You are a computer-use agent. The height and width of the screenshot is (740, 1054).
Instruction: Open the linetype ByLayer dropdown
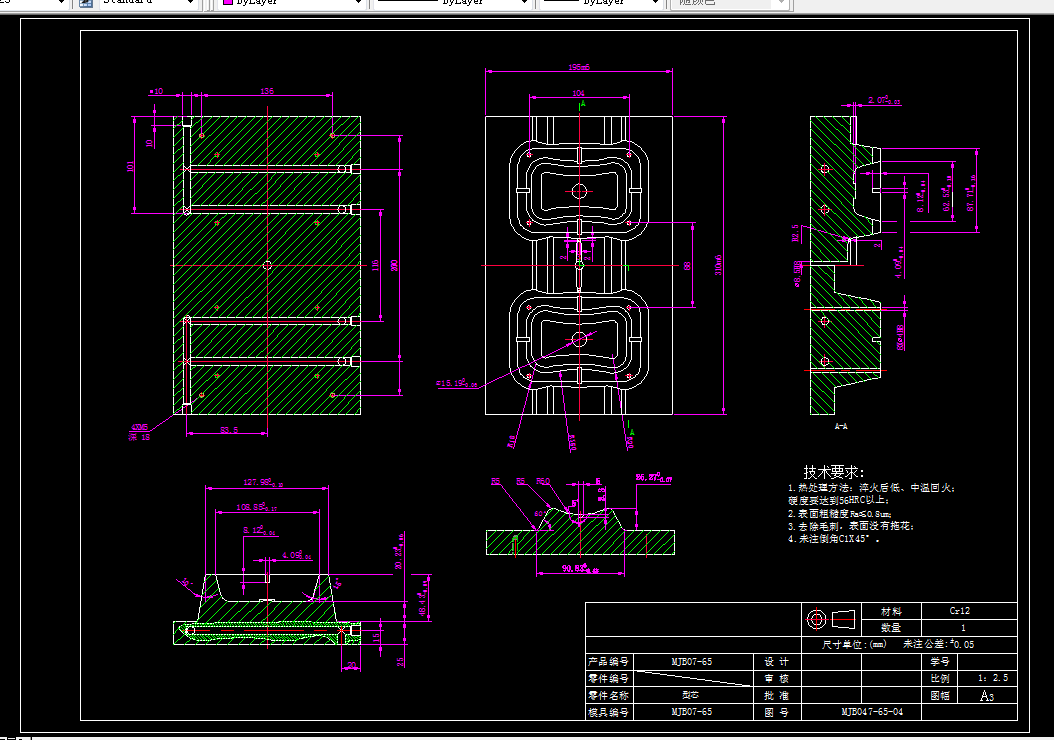524,3
